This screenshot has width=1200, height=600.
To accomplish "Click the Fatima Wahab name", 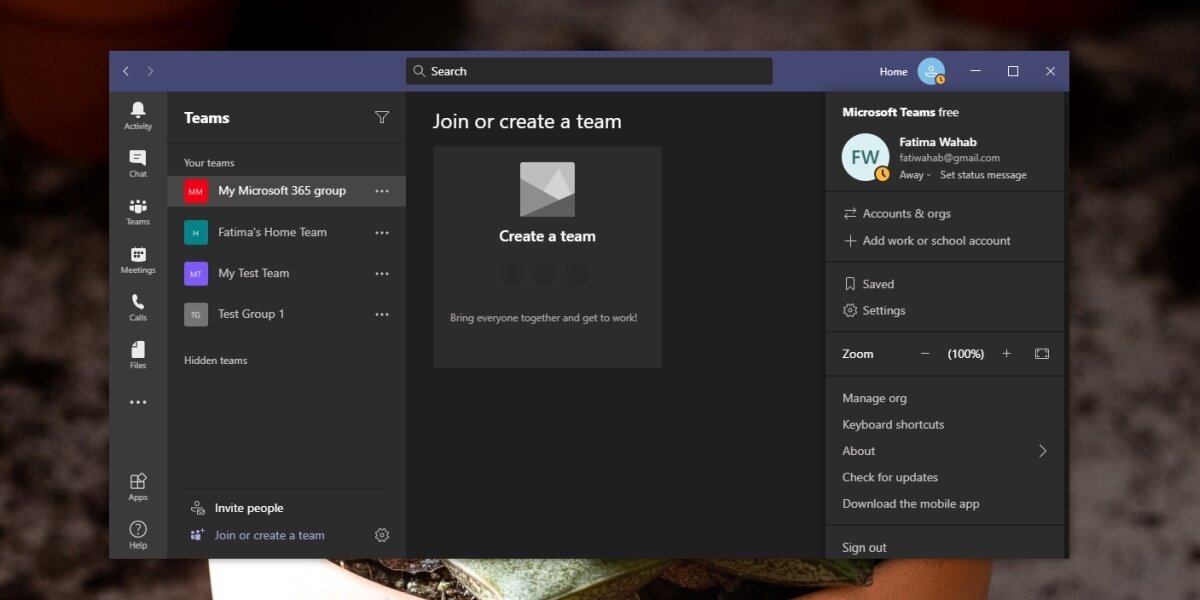I will [x=938, y=142].
